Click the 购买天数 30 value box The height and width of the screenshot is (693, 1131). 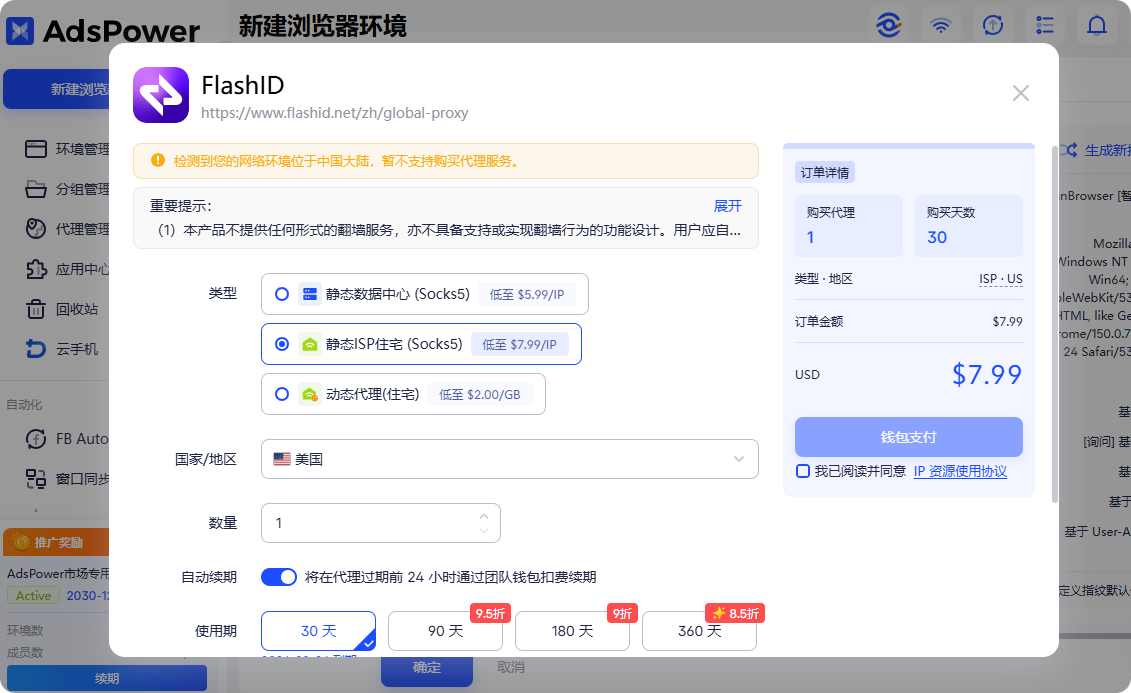pyautogui.click(x=969, y=226)
